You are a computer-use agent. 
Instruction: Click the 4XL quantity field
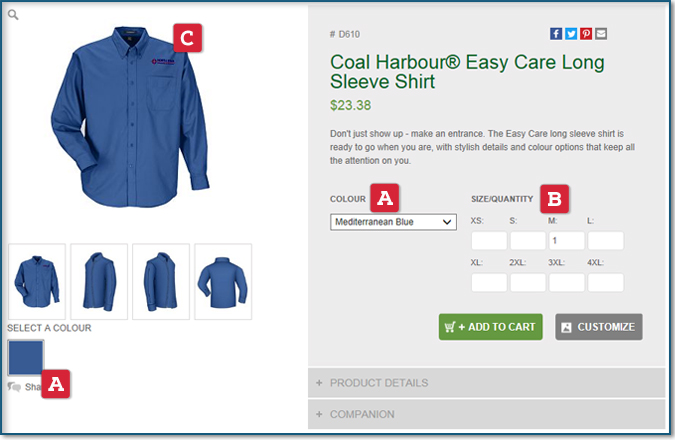pos(606,283)
